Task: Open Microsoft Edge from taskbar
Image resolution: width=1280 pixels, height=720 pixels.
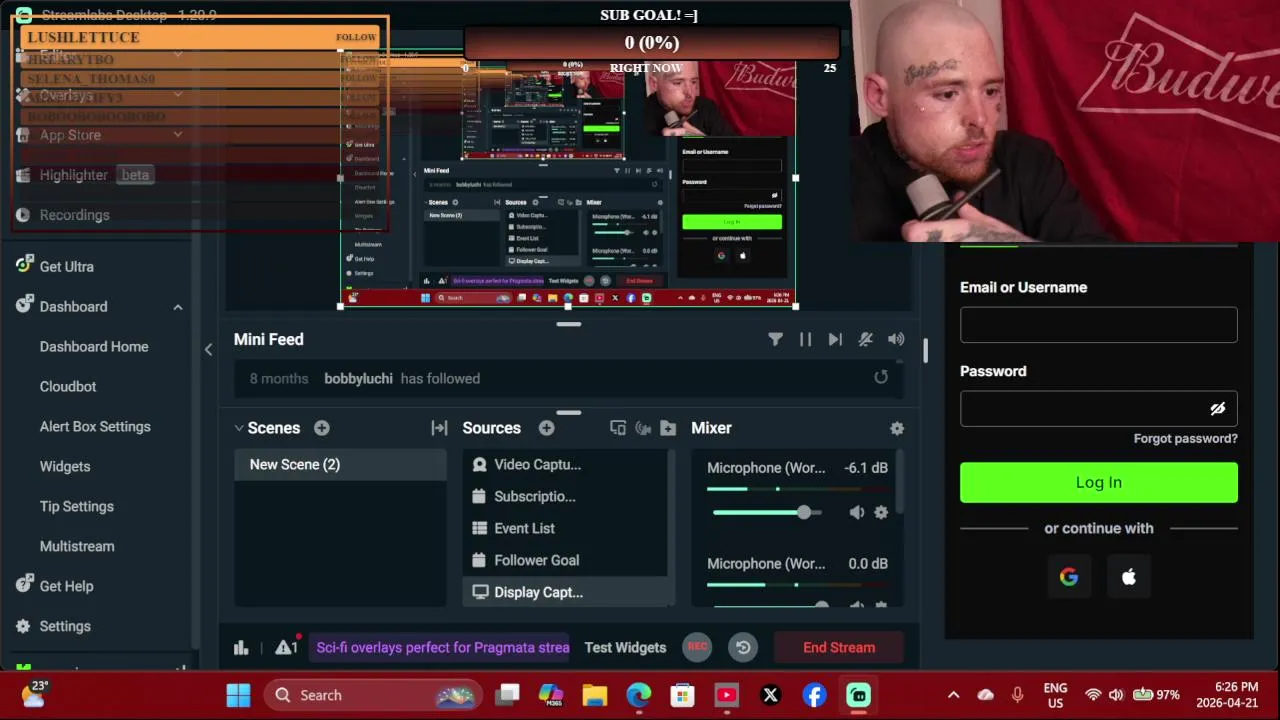Action: (x=639, y=695)
